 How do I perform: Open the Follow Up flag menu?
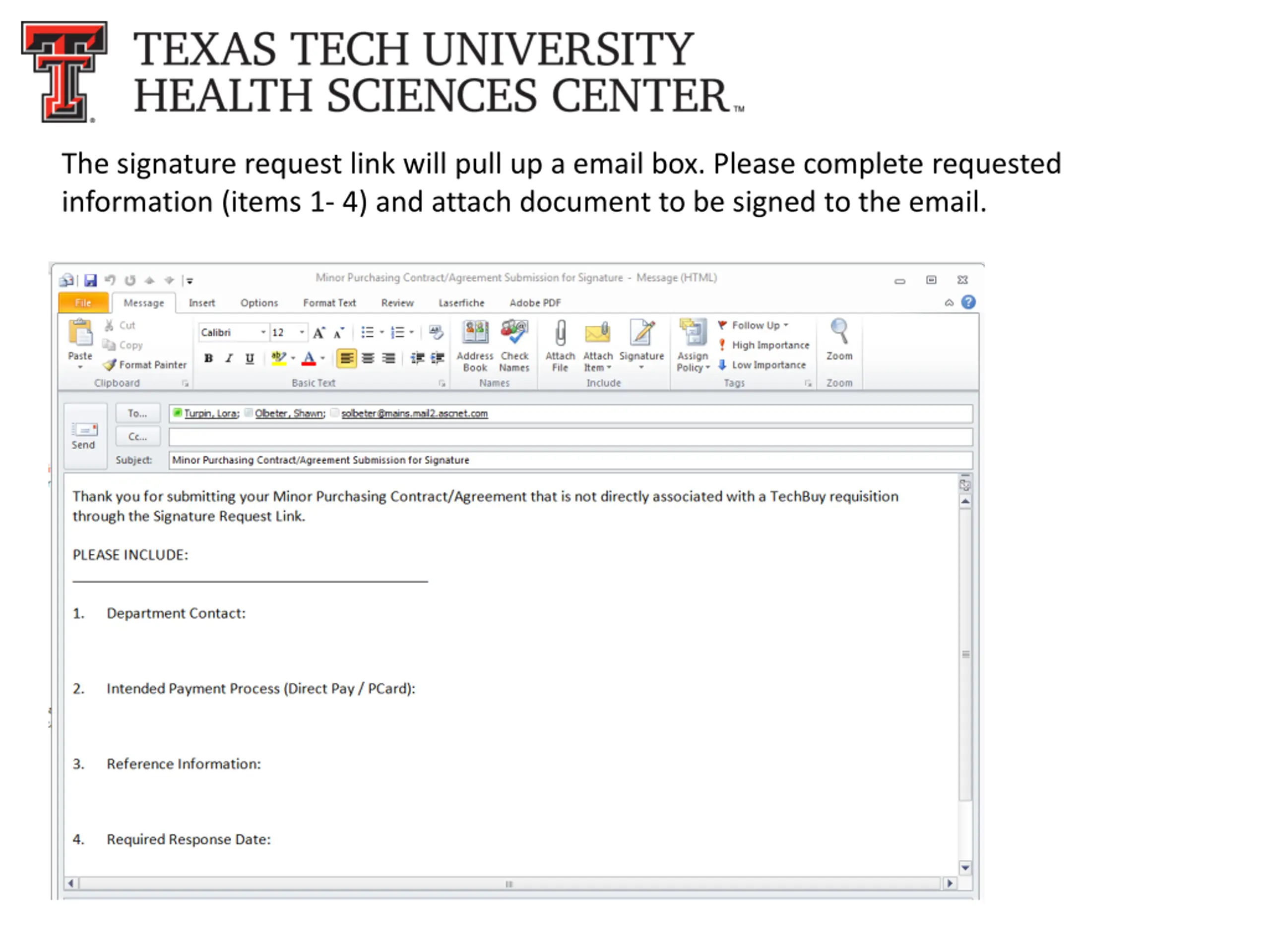click(753, 325)
